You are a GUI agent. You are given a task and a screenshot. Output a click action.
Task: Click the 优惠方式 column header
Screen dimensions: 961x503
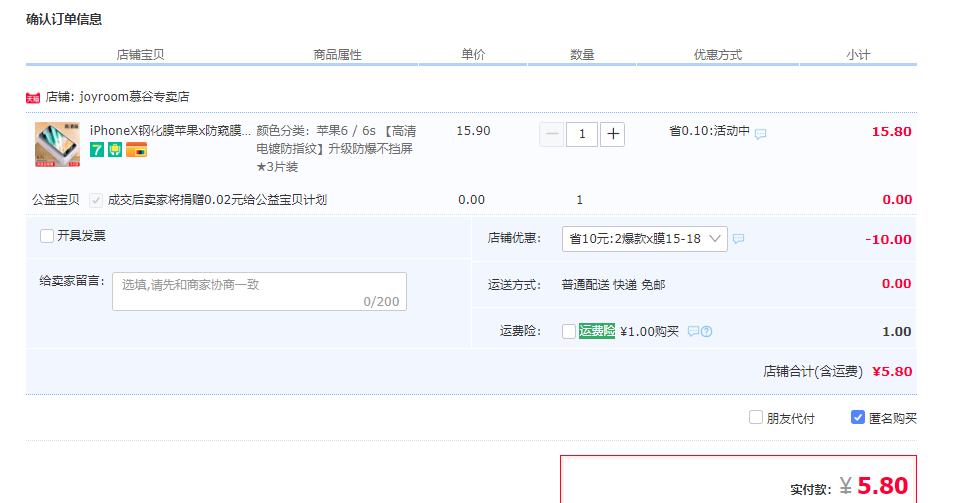coord(718,55)
